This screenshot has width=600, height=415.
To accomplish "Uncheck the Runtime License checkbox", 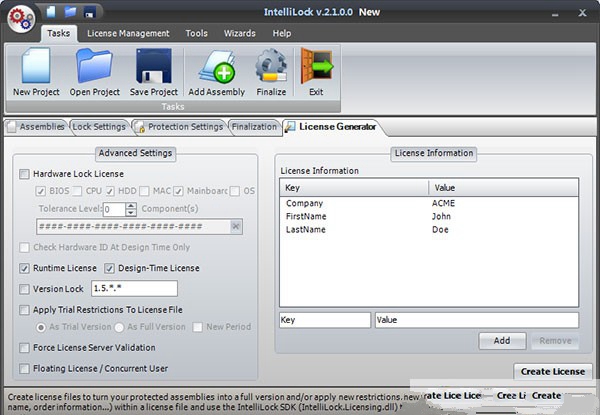I will tap(24, 269).
